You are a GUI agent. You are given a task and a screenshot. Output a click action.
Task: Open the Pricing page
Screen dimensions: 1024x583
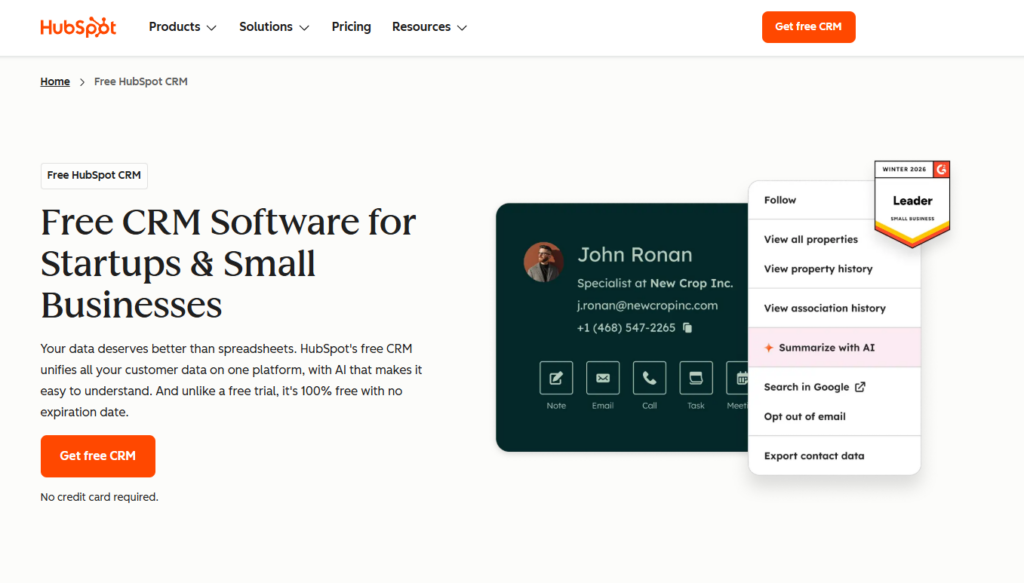pyautogui.click(x=351, y=27)
